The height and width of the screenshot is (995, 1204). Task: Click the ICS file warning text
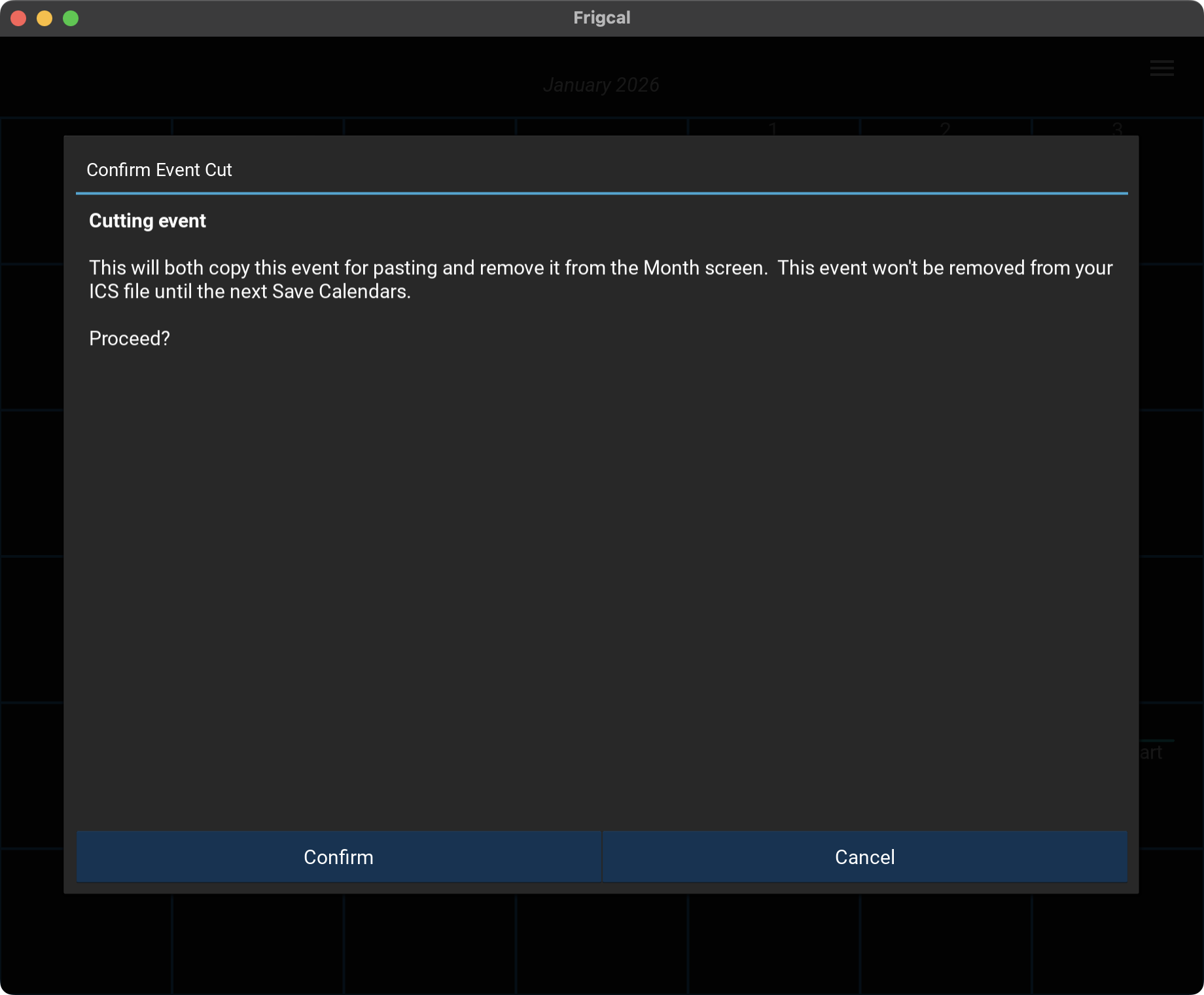(601, 280)
